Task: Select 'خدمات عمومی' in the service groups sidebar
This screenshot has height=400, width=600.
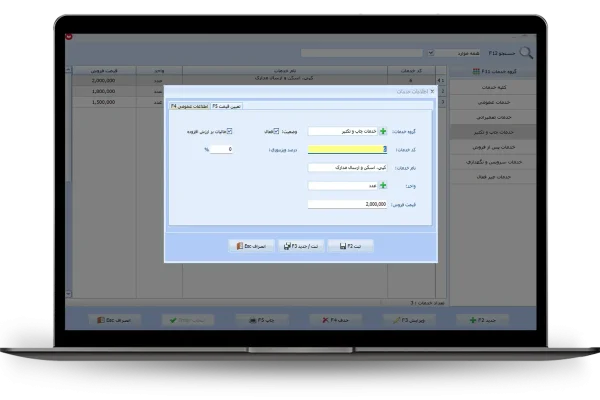Action: (x=493, y=102)
